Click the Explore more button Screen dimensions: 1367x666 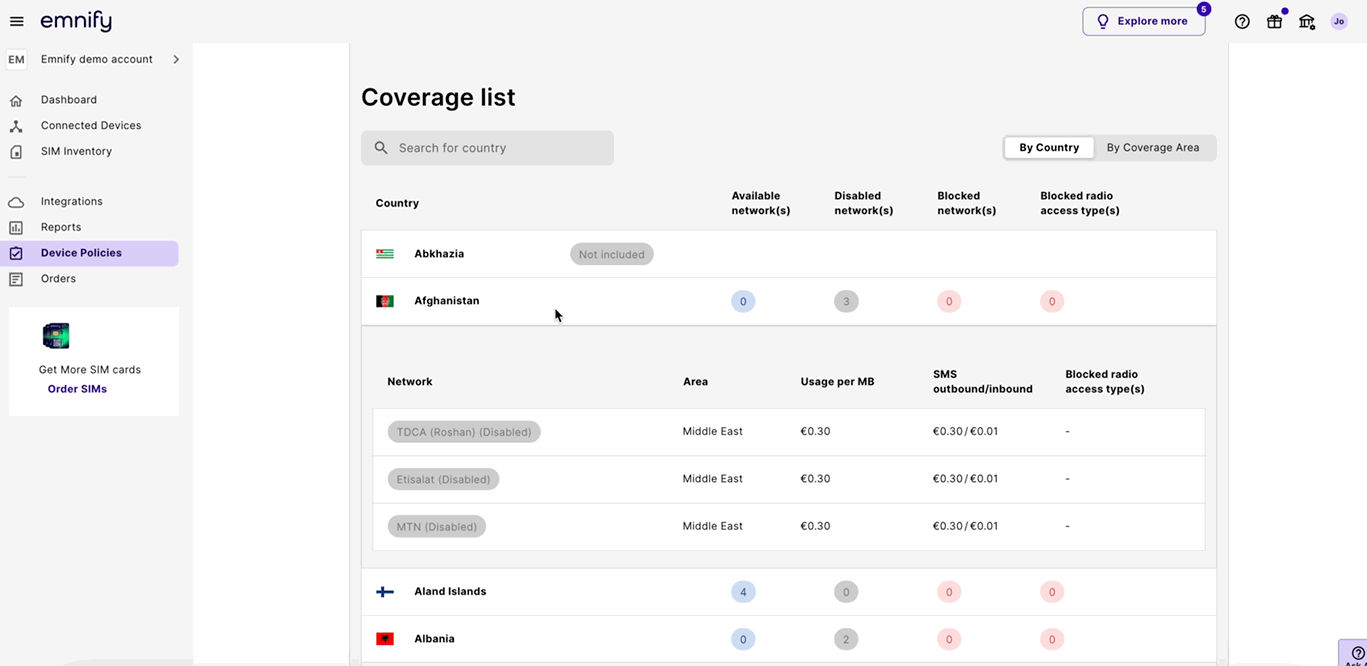pos(1143,21)
